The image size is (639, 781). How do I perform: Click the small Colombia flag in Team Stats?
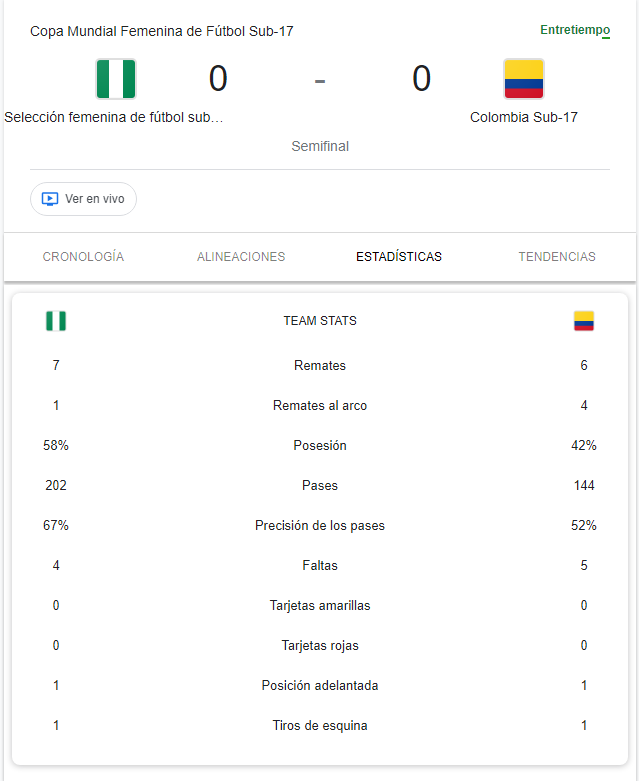[x=584, y=321]
